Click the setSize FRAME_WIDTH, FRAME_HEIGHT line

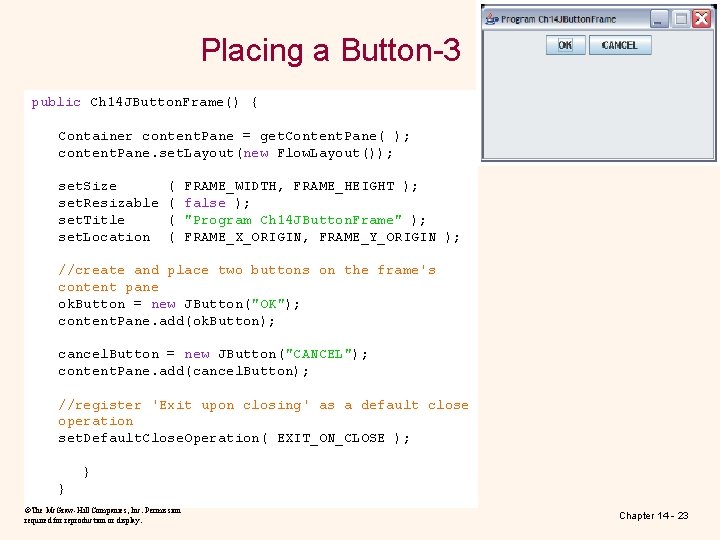[237, 186]
